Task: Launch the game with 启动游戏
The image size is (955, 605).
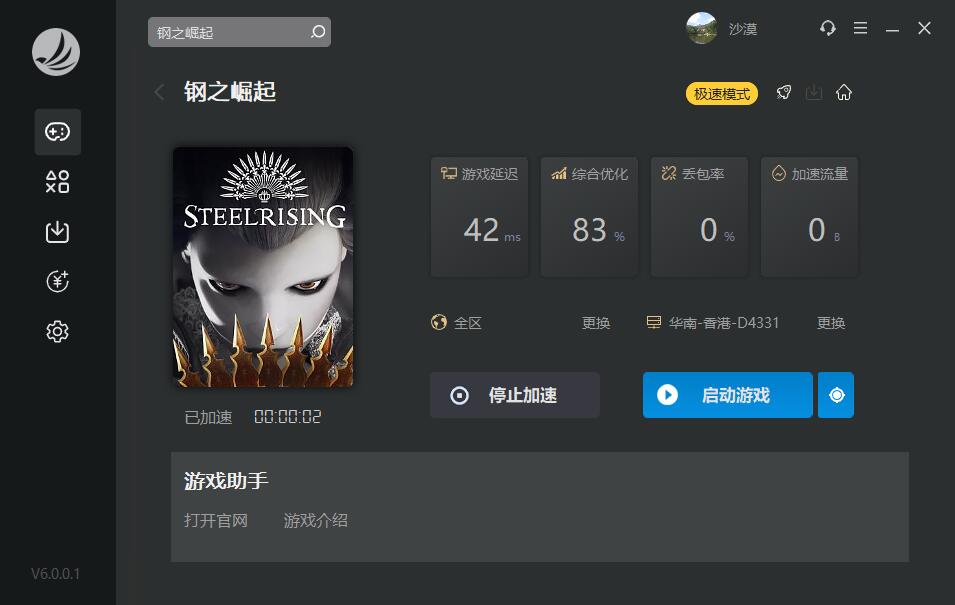Action: tap(728, 395)
